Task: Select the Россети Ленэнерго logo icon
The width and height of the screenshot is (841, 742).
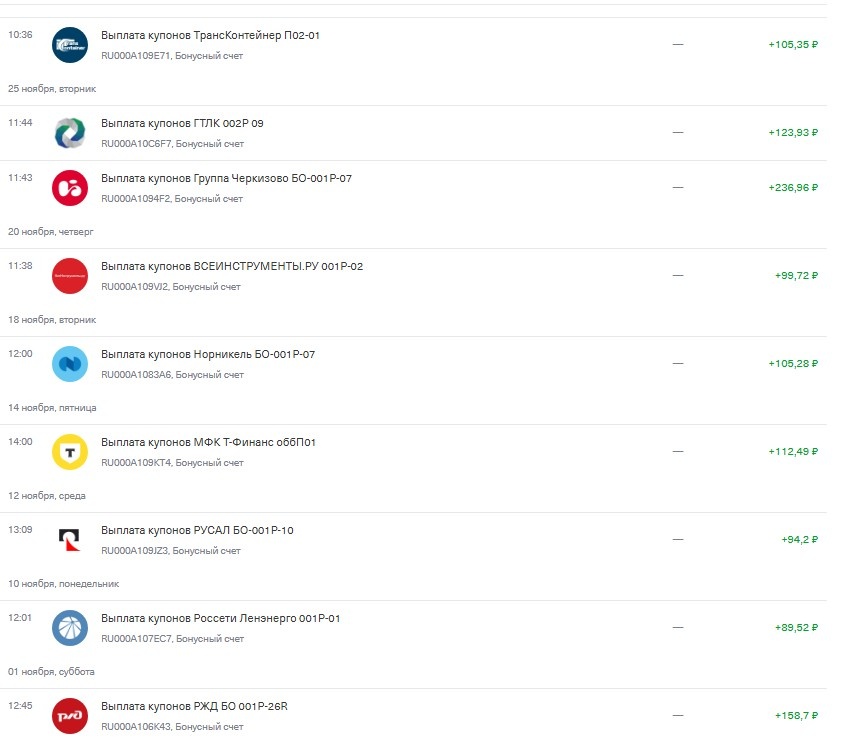Action: click(70, 628)
